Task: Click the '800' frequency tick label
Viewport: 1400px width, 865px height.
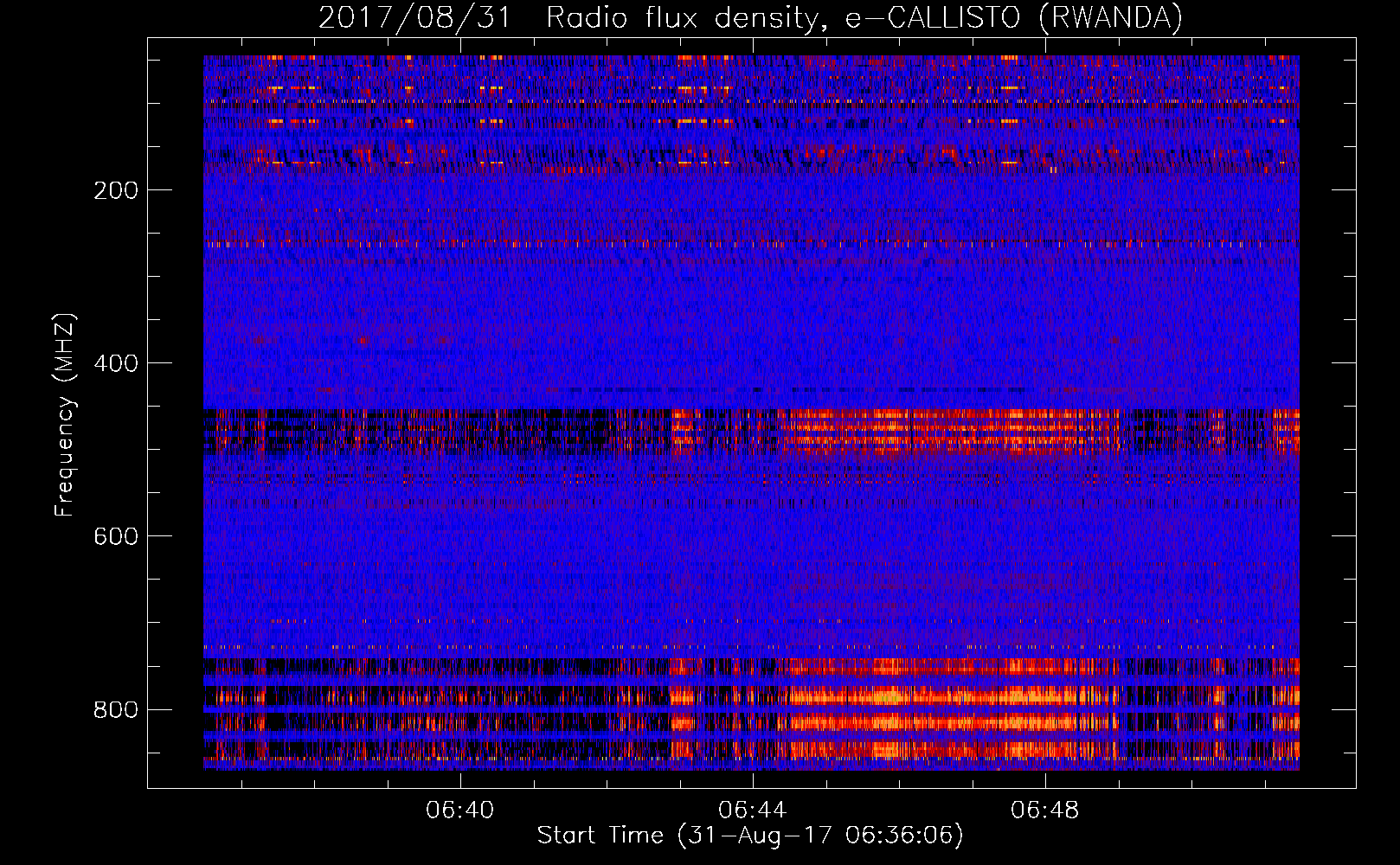Action: [116, 709]
